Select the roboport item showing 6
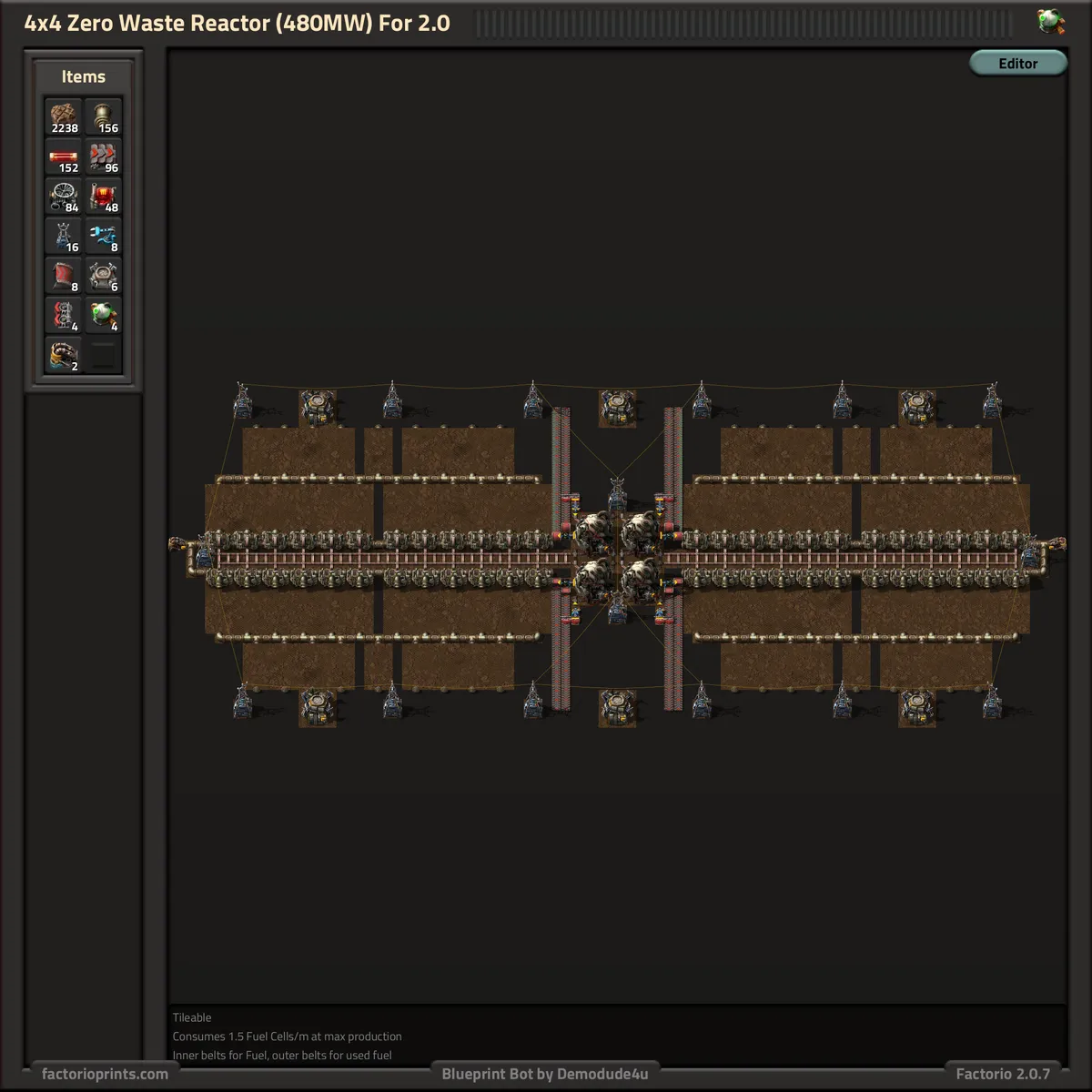The height and width of the screenshot is (1092, 1092). point(104,276)
